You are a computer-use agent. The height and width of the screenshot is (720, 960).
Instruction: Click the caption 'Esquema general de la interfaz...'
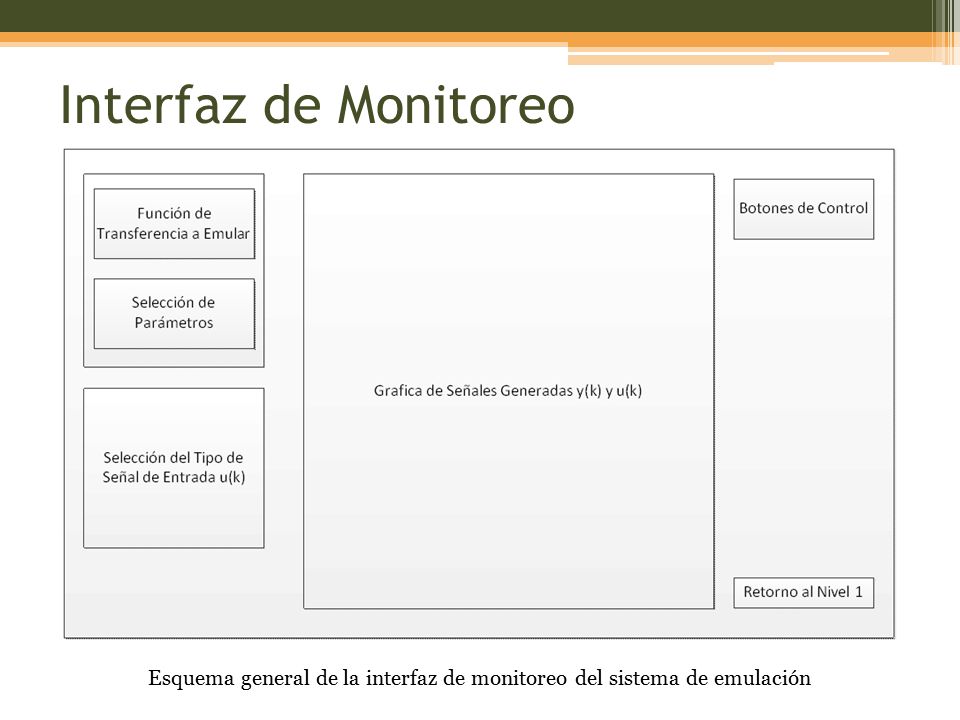(x=479, y=678)
